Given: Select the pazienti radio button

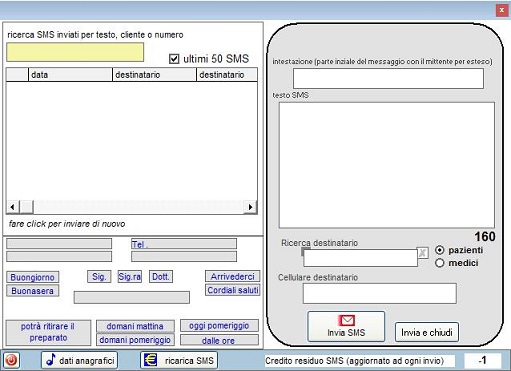Looking at the screenshot, I should click(440, 250).
